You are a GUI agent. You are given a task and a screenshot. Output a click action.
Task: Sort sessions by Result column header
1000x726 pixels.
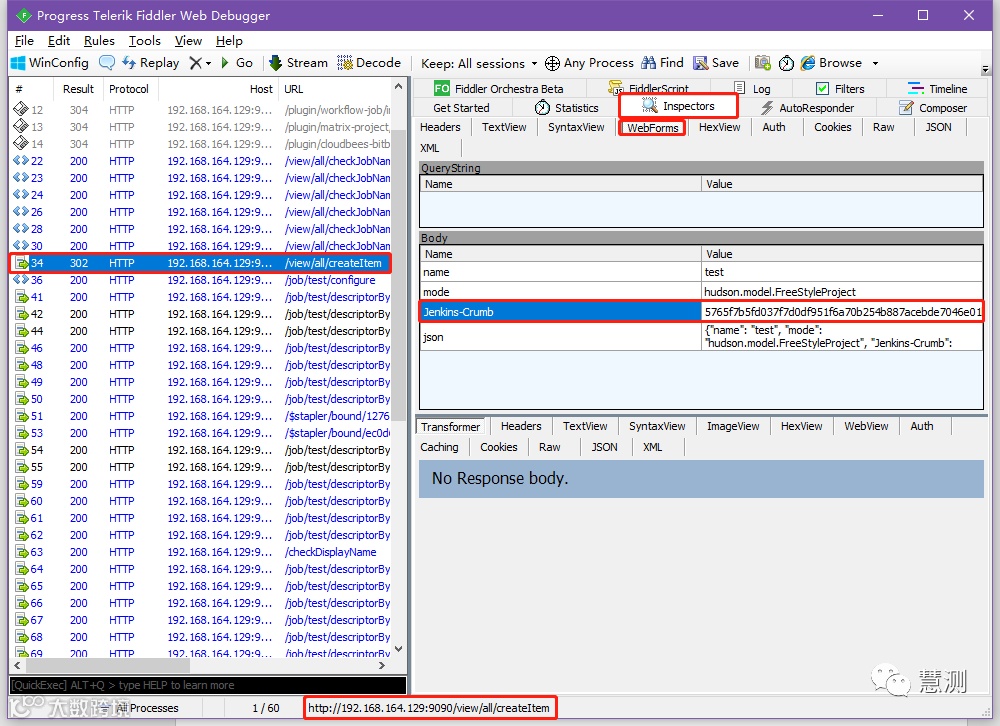pyautogui.click(x=78, y=89)
